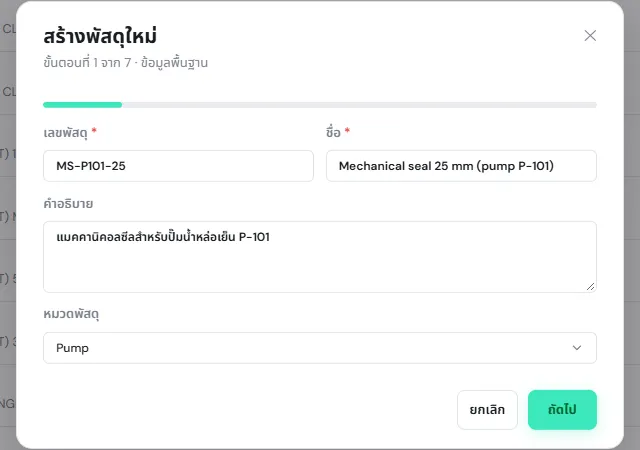Click the เลขพัสดุ field containing MS-P101-25
This screenshot has height=450, width=640.
pos(178,166)
